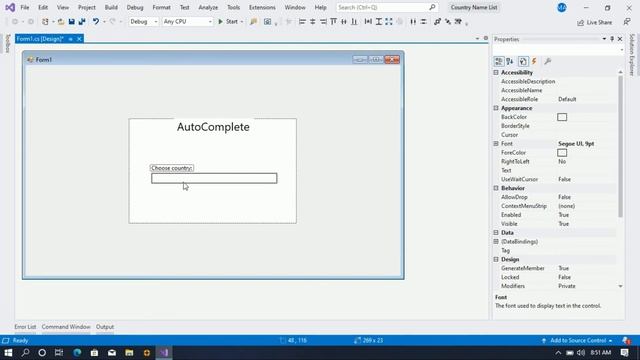The image size is (640, 360).
Task: Open File Explorer from the taskbar
Action: click(129, 353)
